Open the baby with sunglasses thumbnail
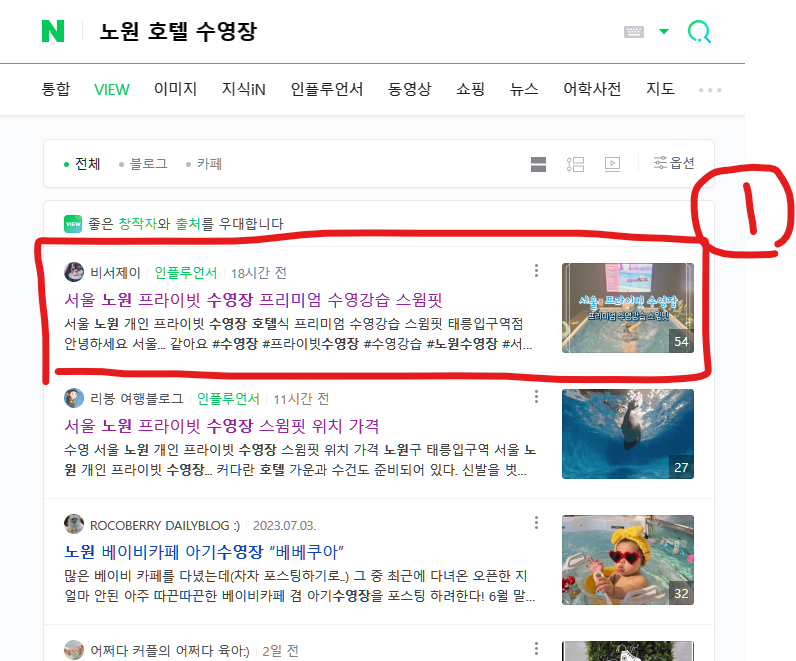Screen dimensions: 796x661 627,559
